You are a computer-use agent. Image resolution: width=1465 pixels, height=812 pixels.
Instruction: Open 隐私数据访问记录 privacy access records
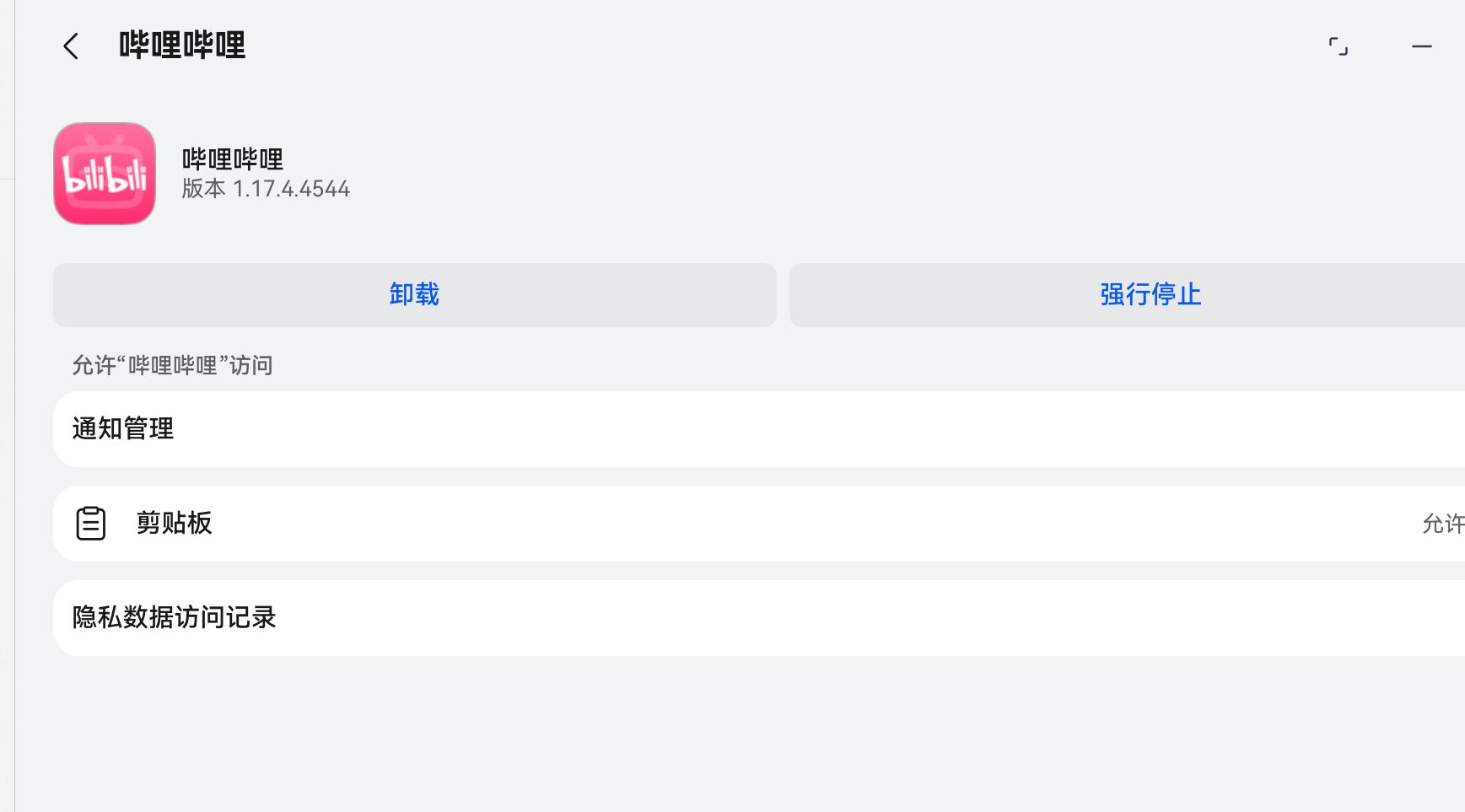175,618
